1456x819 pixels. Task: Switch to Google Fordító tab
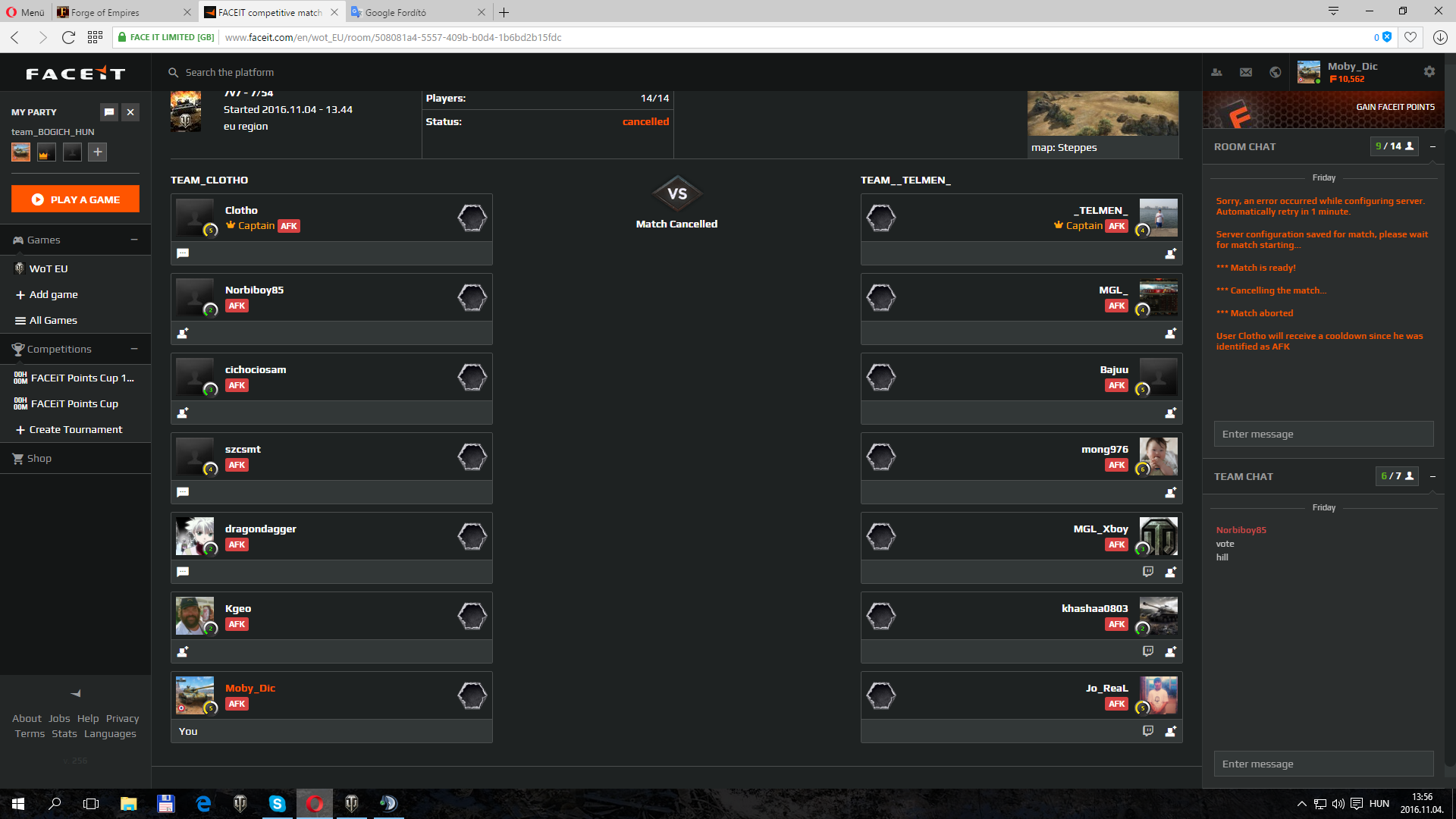point(419,12)
